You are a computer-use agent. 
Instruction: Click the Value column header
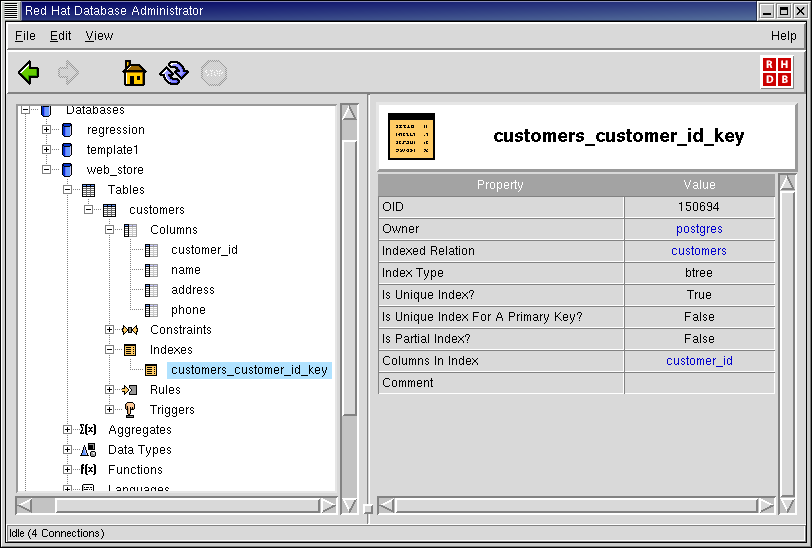click(699, 185)
